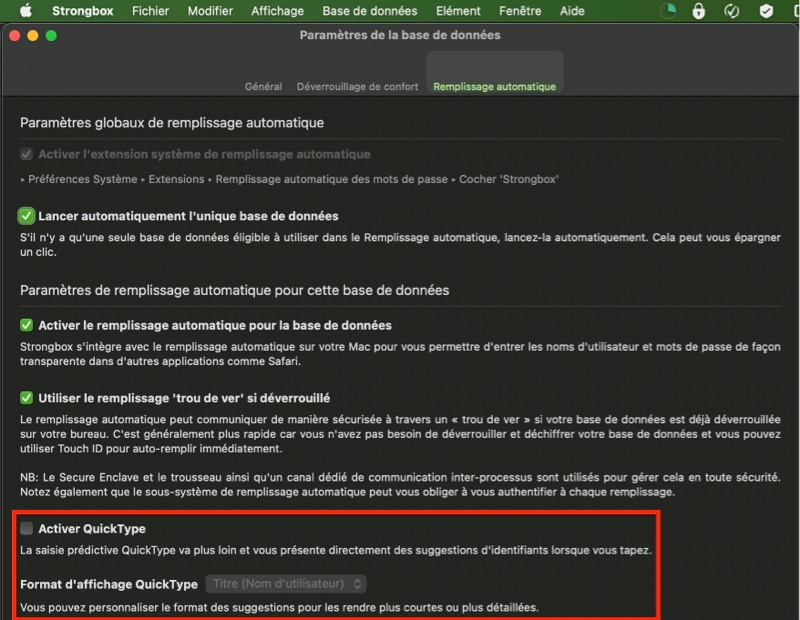Click the green zoom window button
The height and width of the screenshot is (620, 800).
click(x=51, y=35)
